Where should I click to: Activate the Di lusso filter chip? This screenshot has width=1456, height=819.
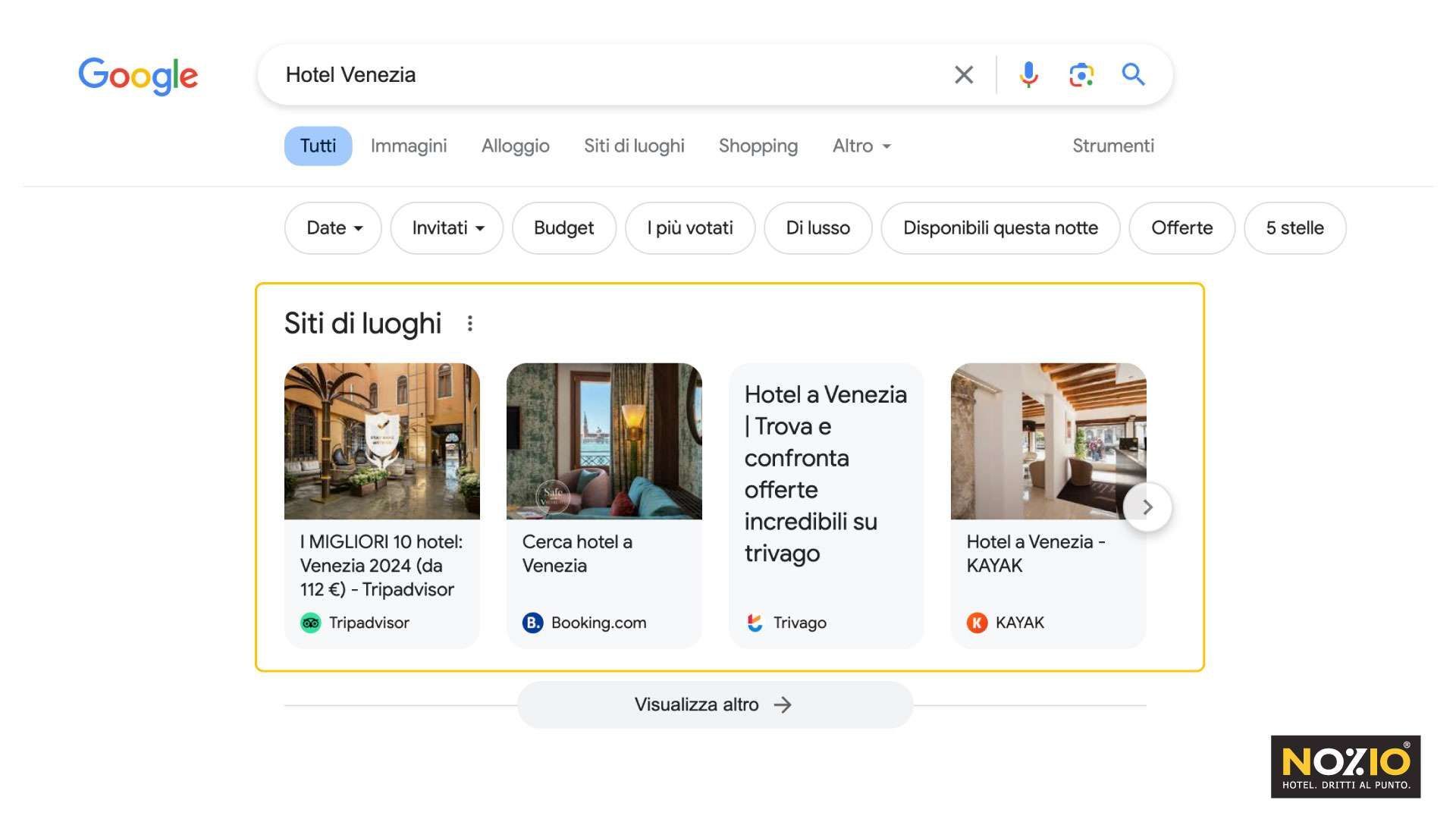[x=818, y=227]
